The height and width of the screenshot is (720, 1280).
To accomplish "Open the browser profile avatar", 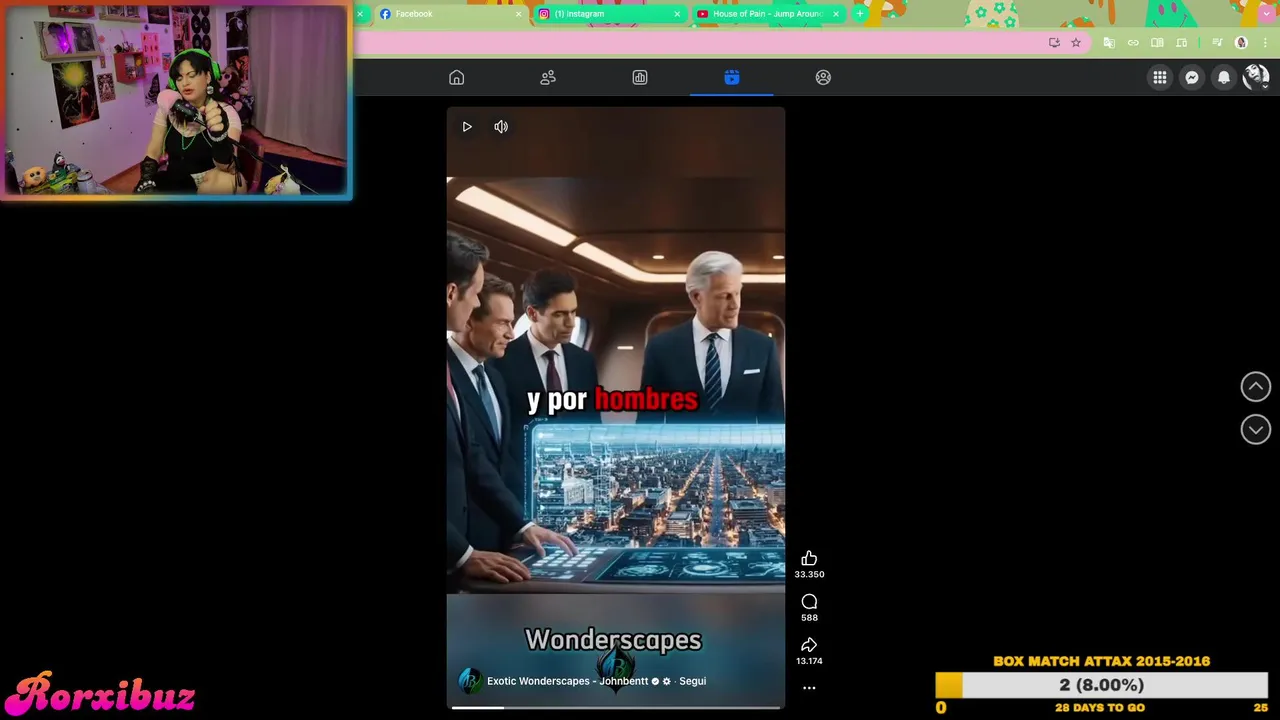I will pos(1242,43).
